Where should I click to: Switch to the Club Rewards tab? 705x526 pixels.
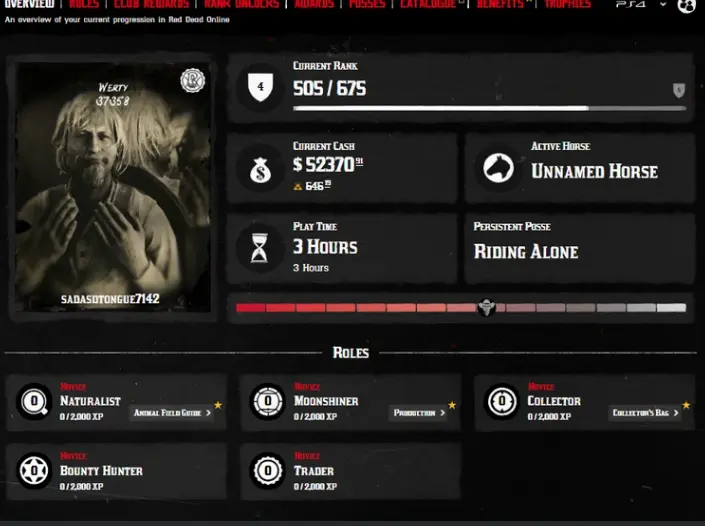[152, 4]
